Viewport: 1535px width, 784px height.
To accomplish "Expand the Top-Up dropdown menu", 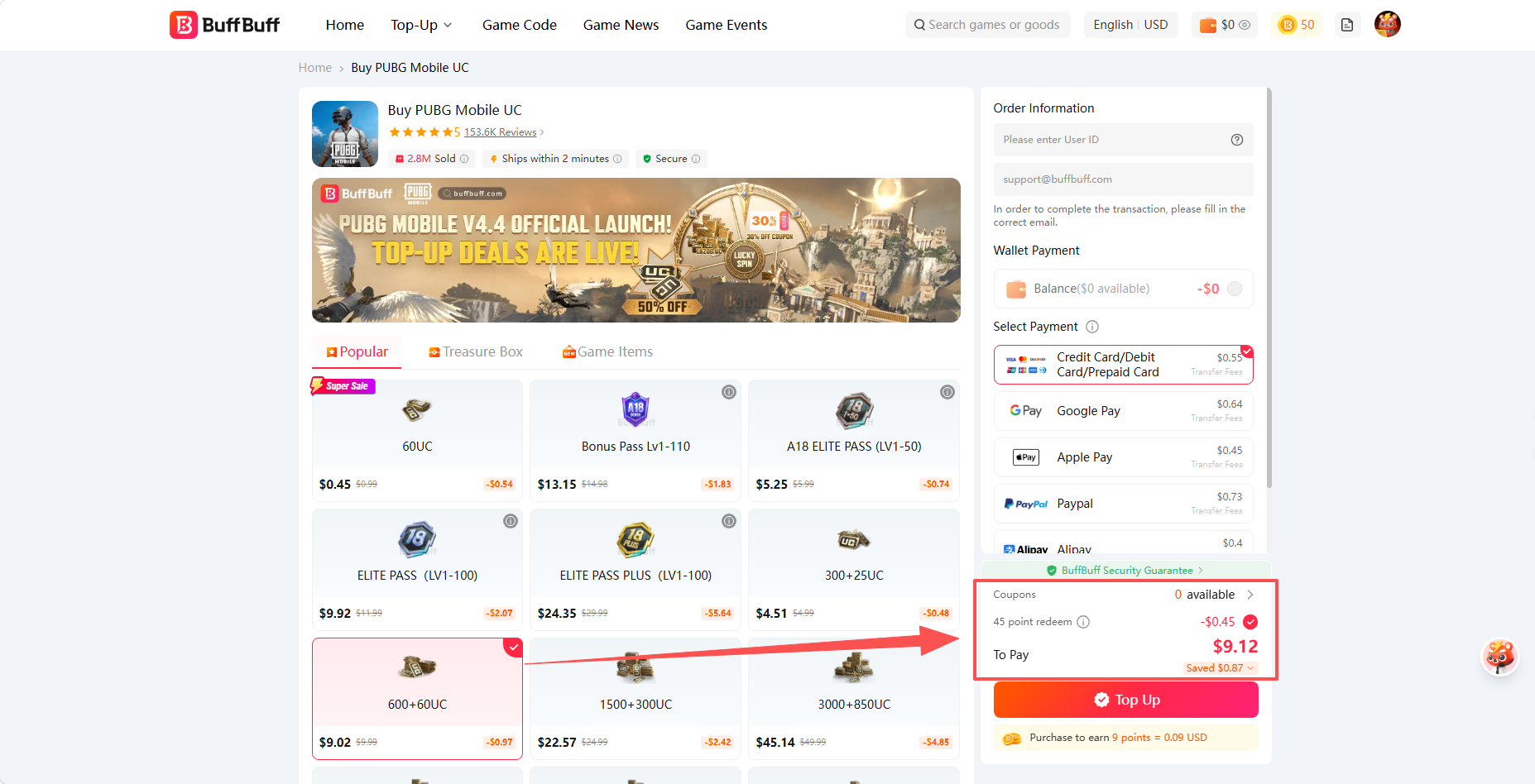I will point(421,25).
